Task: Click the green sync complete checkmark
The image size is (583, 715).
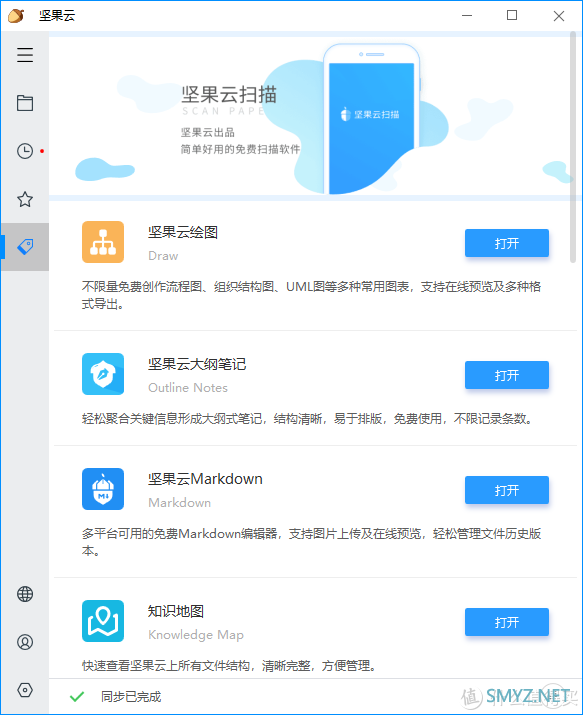Action: [x=77, y=696]
